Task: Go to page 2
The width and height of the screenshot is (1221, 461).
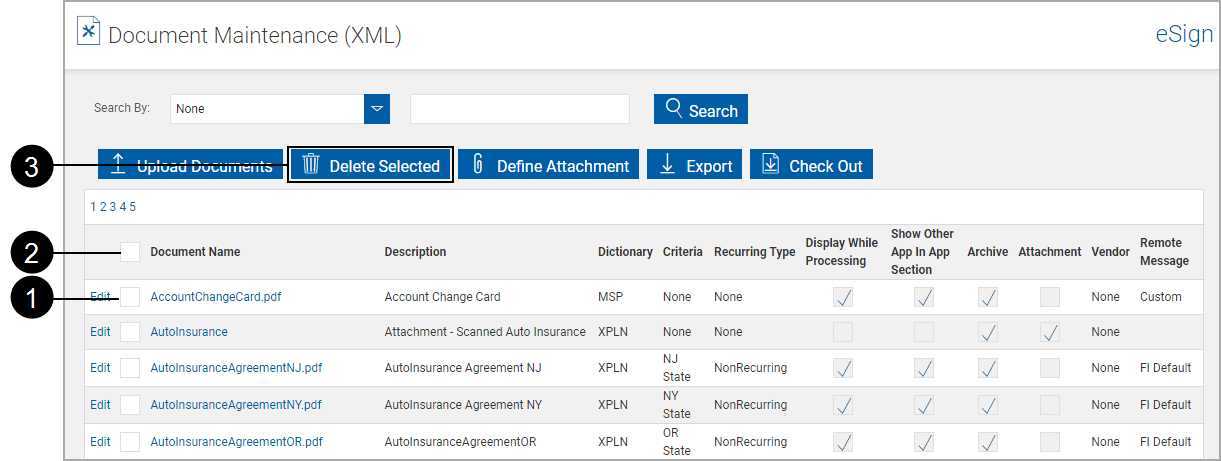Action: (103, 207)
